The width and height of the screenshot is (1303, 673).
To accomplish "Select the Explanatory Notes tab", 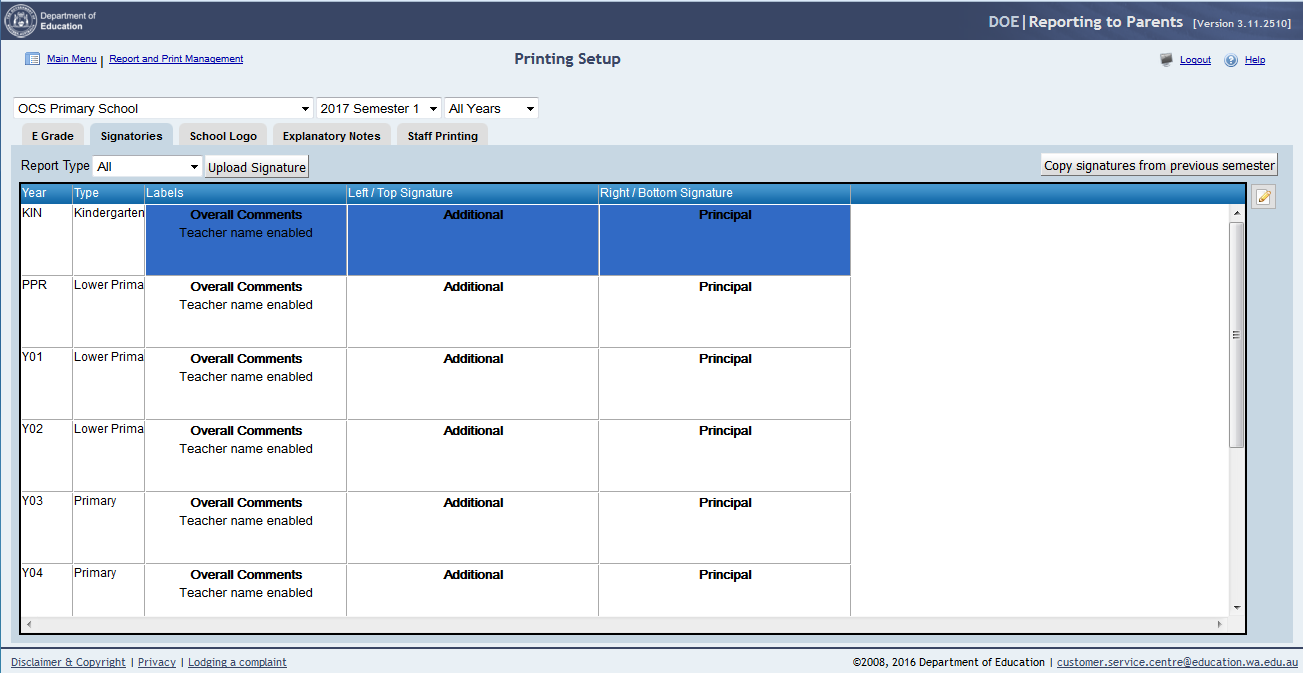I will pos(331,136).
